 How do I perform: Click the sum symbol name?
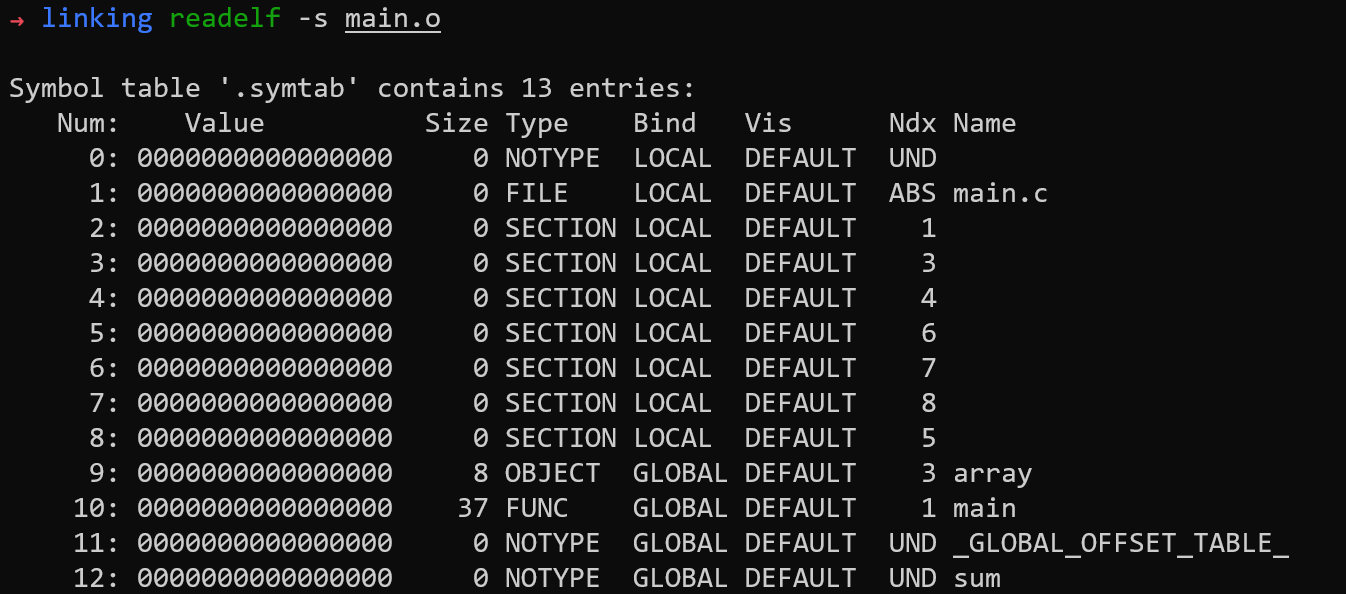(976, 578)
